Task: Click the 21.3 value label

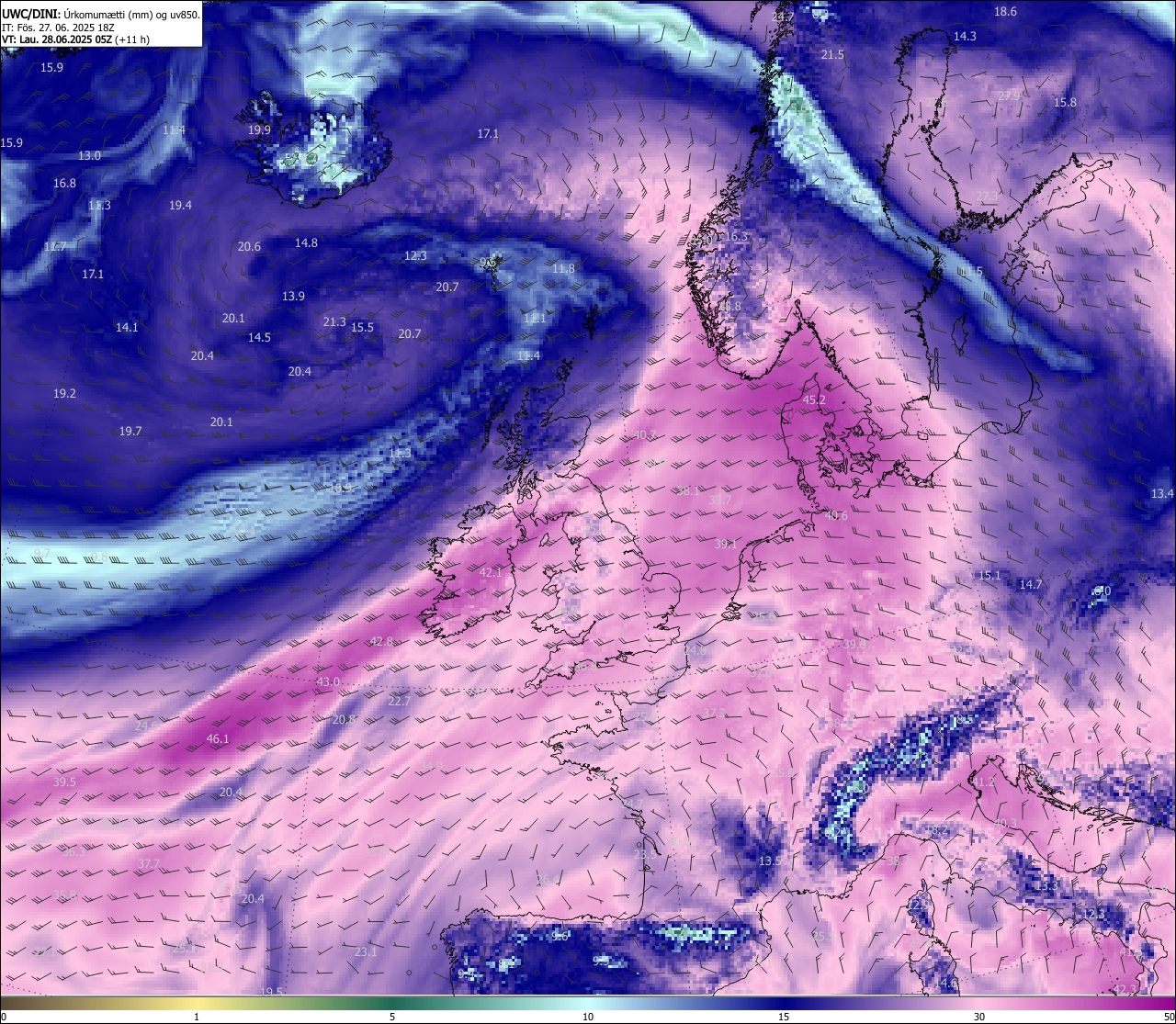Action: point(334,321)
